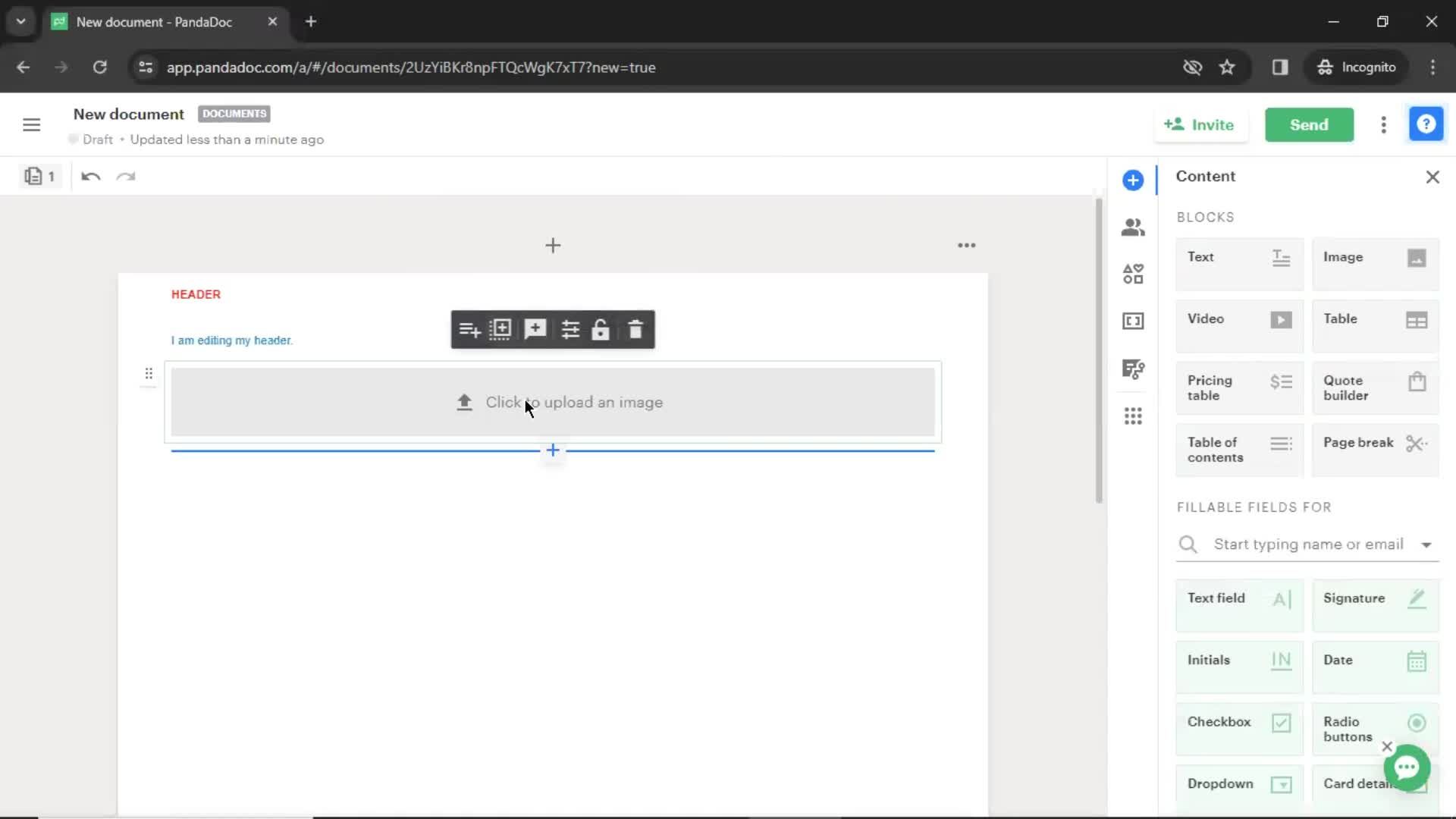Select the recipients/contacts panel icon
The width and height of the screenshot is (1456, 819).
(x=1133, y=227)
